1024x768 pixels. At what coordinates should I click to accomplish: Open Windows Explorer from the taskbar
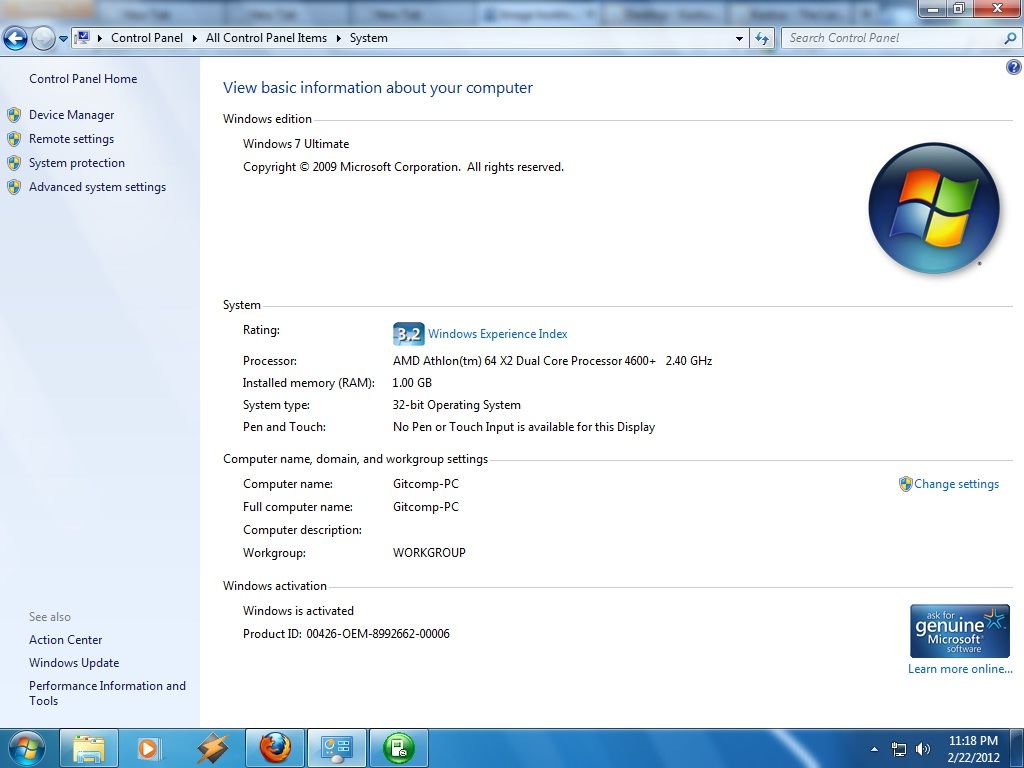point(89,748)
